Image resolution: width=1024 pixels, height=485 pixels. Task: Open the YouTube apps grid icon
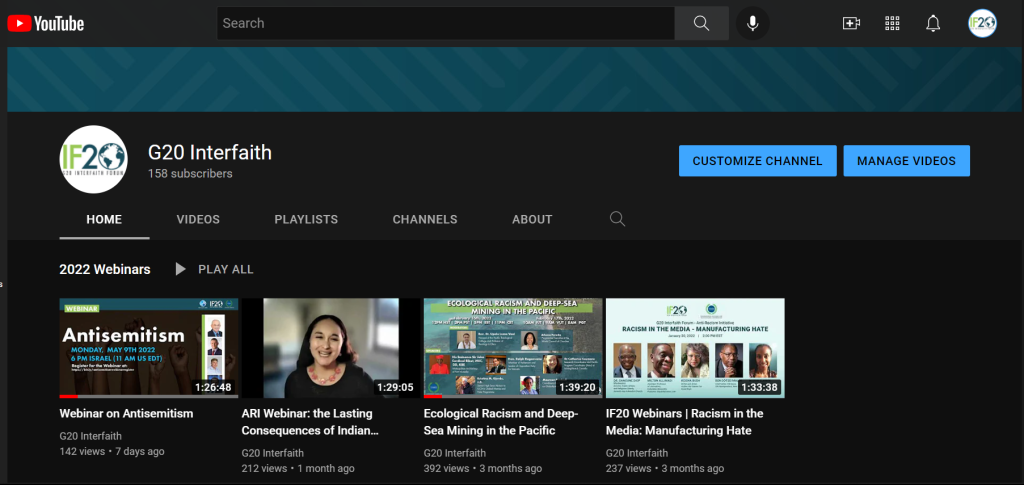(x=892, y=23)
